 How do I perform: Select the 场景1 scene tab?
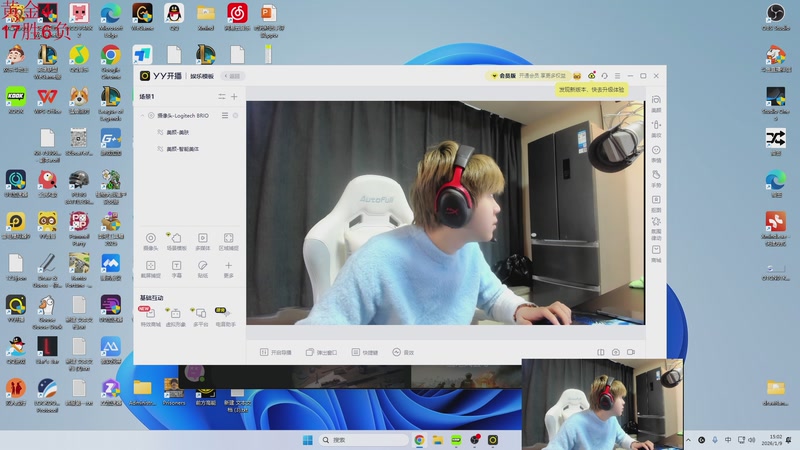point(147,96)
